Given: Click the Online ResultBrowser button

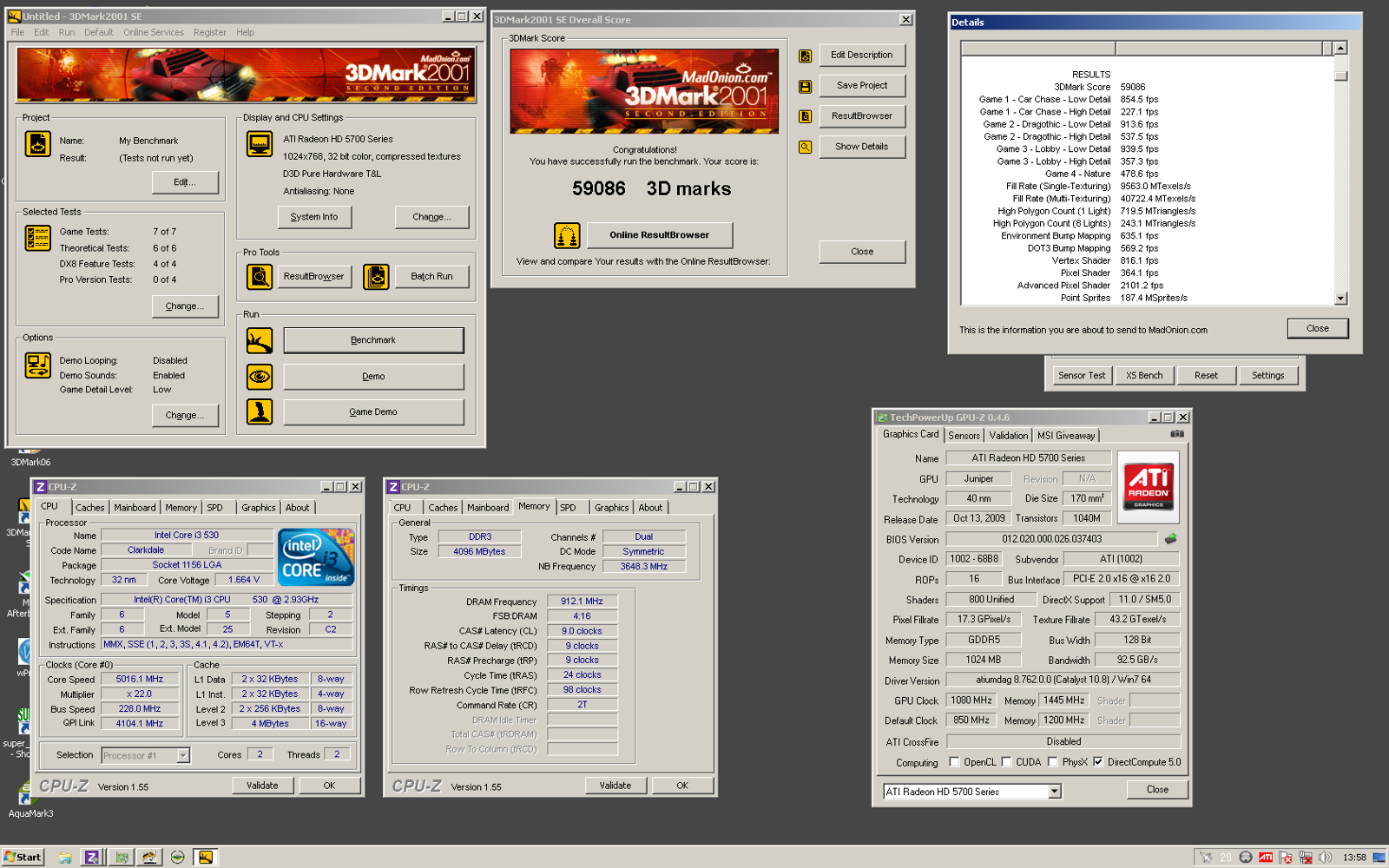Looking at the screenshot, I should click(659, 235).
